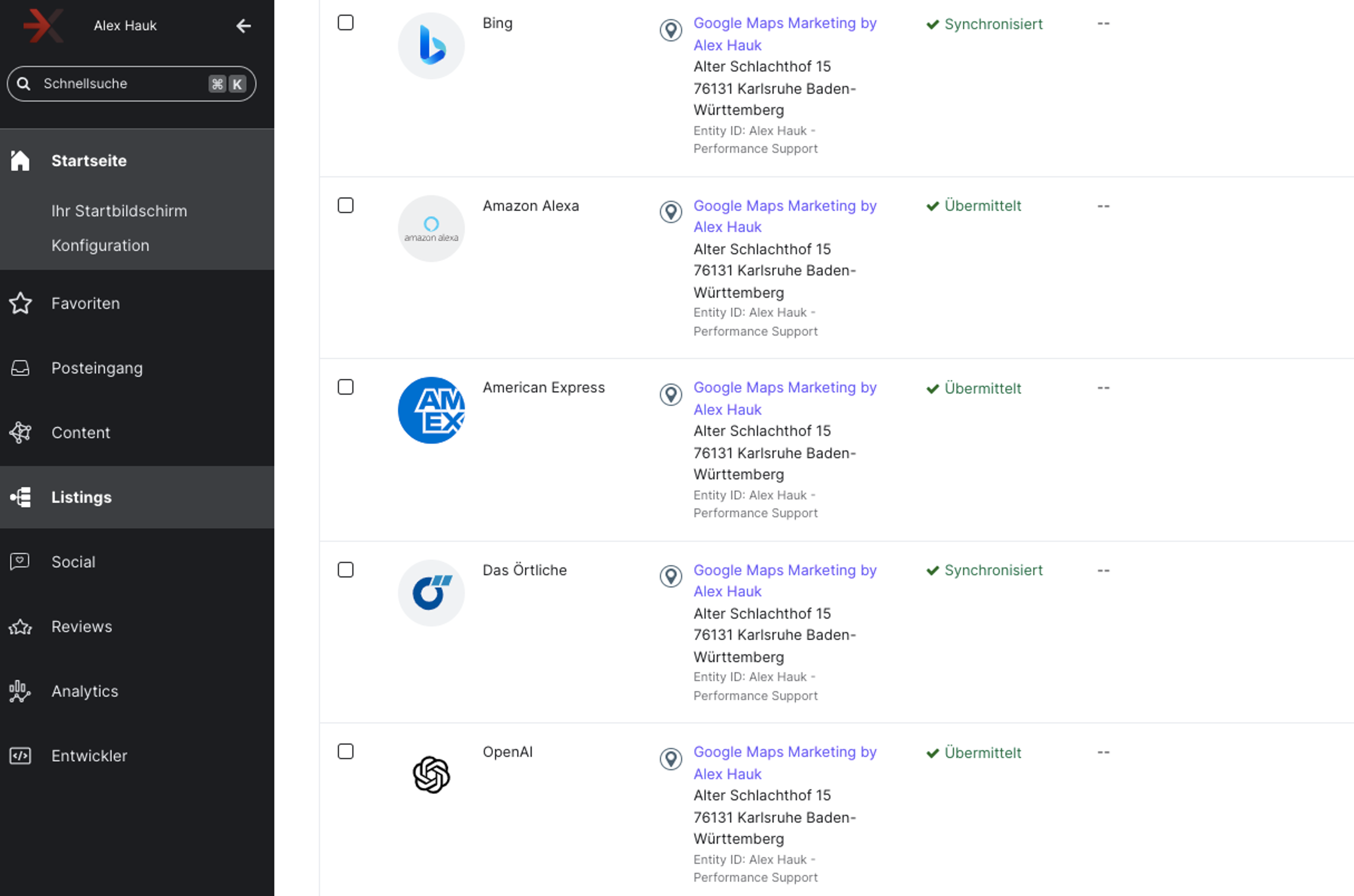Image resolution: width=1354 pixels, height=896 pixels.
Task: Open the Startseite menu
Action: (137, 160)
